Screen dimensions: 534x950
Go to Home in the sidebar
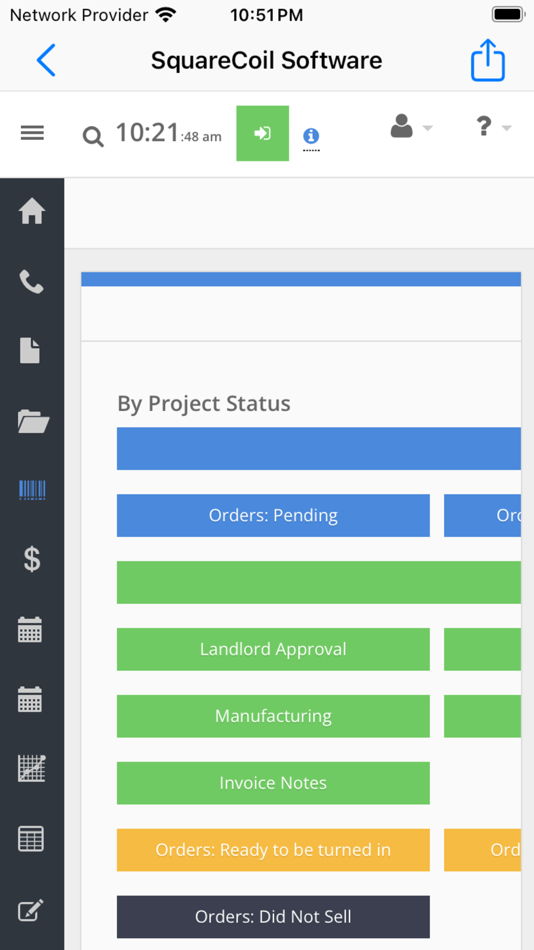[x=32, y=211]
